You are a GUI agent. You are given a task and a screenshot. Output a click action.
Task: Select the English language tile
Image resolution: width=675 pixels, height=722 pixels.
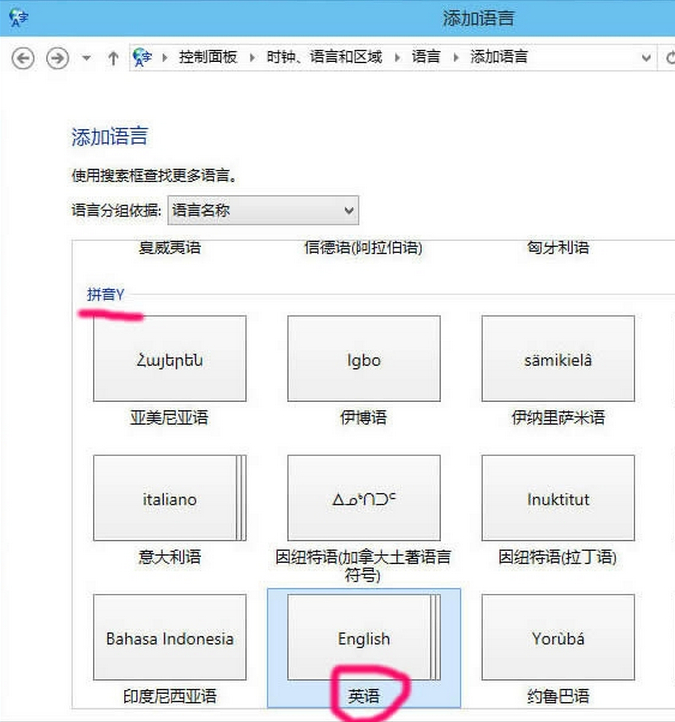(x=363, y=638)
